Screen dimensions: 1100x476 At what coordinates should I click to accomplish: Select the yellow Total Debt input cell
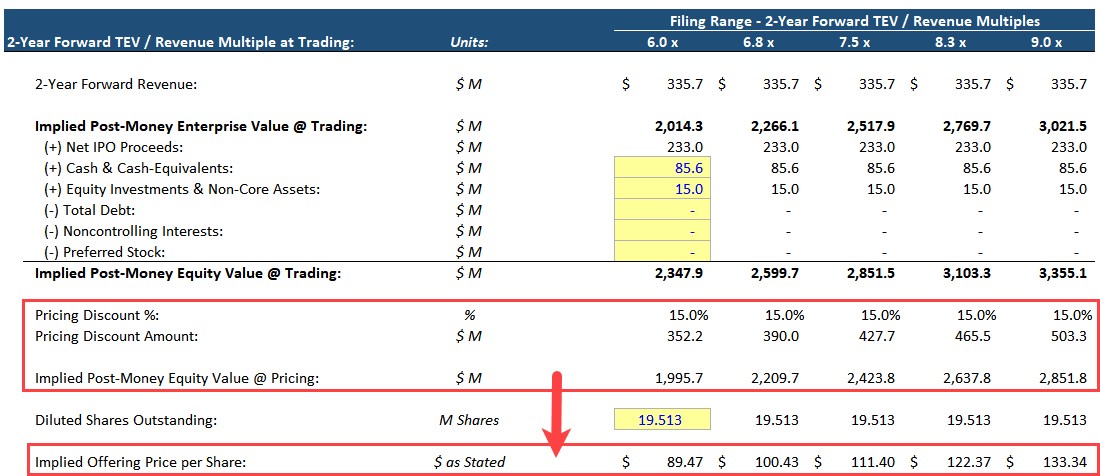coord(662,210)
